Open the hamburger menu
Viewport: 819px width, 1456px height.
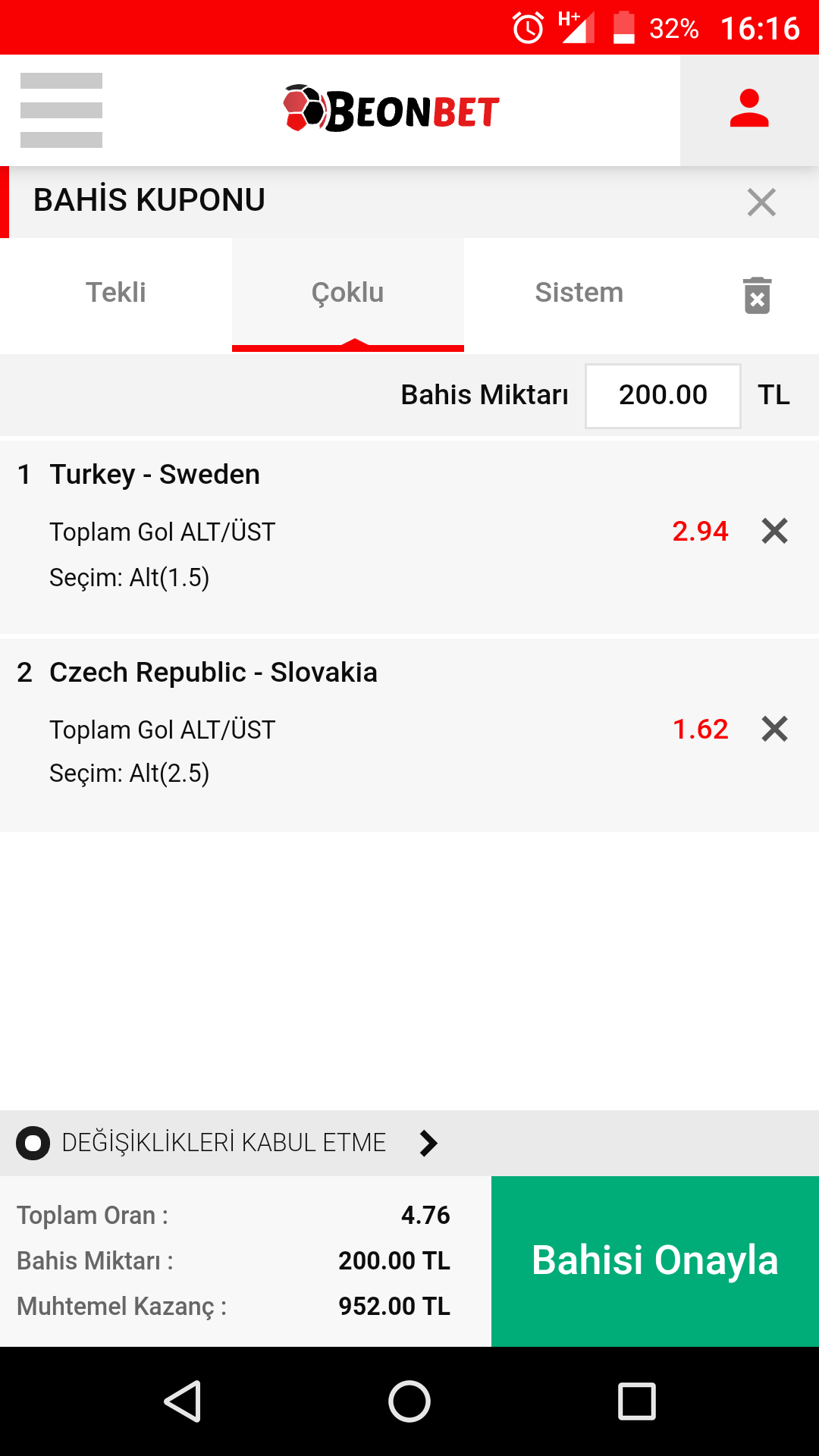click(x=61, y=110)
